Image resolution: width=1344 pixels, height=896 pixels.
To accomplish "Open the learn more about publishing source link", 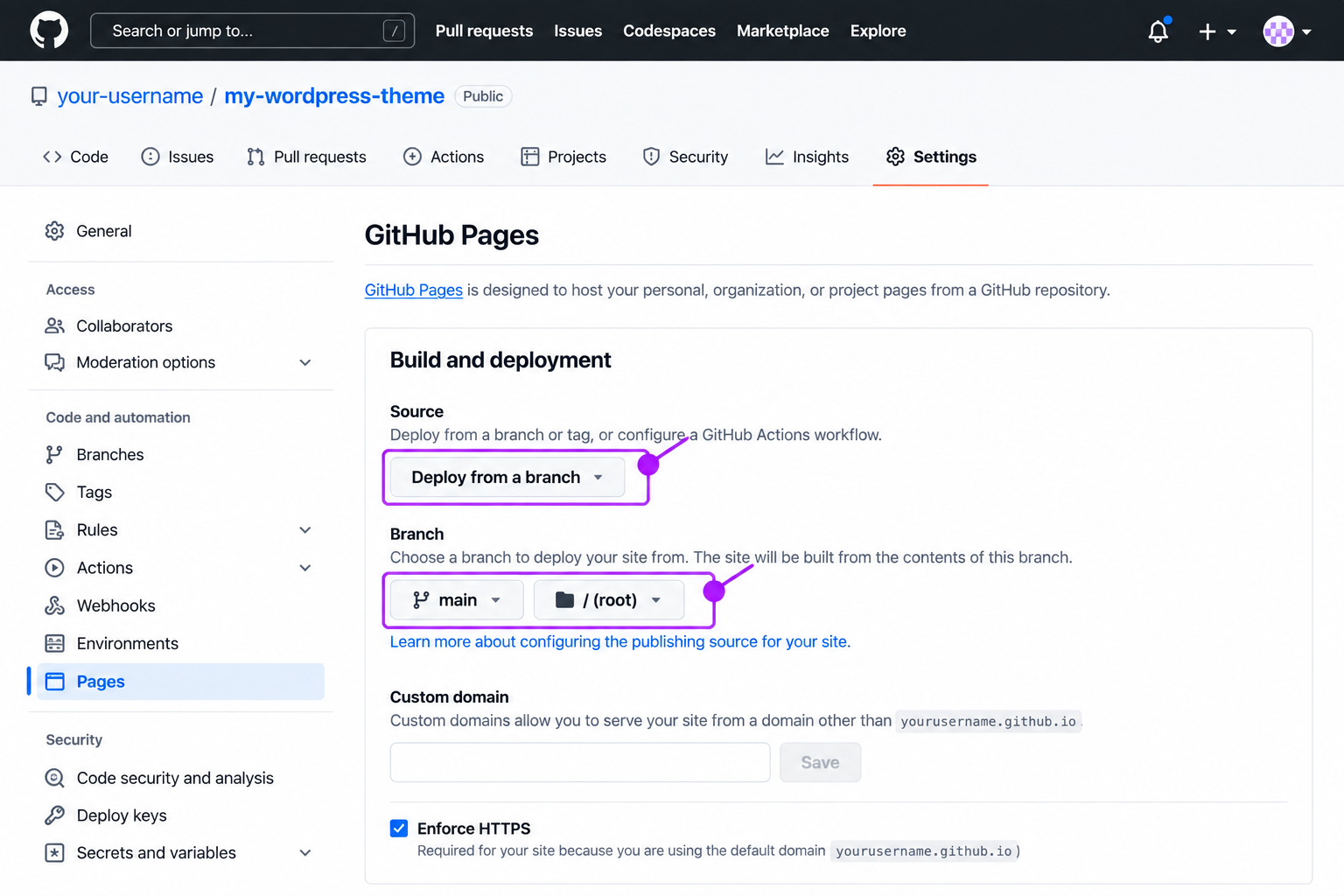I will pyautogui.click(x=620, y=641).
